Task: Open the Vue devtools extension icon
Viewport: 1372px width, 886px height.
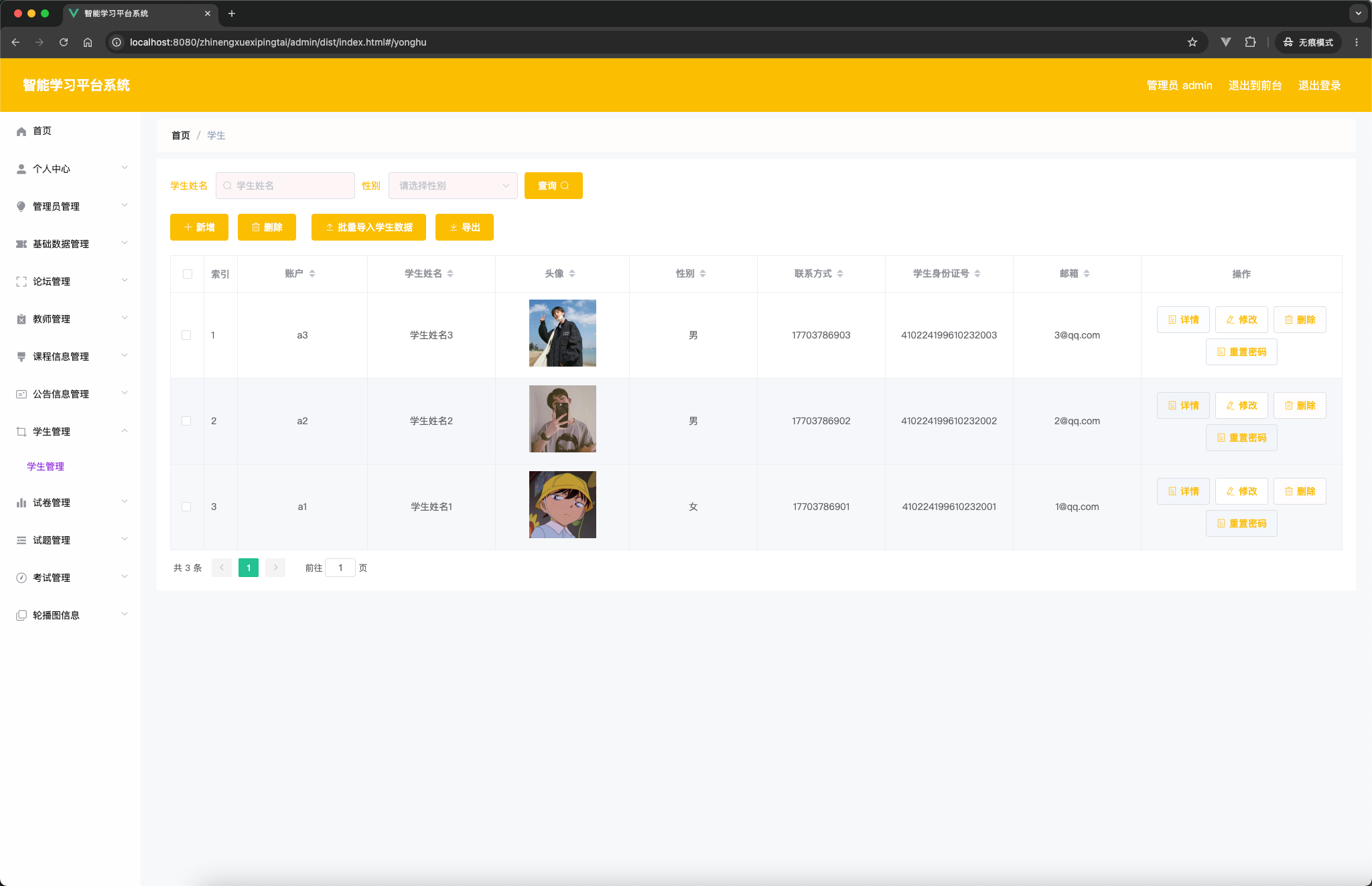Action: [x=1226, y=42]
